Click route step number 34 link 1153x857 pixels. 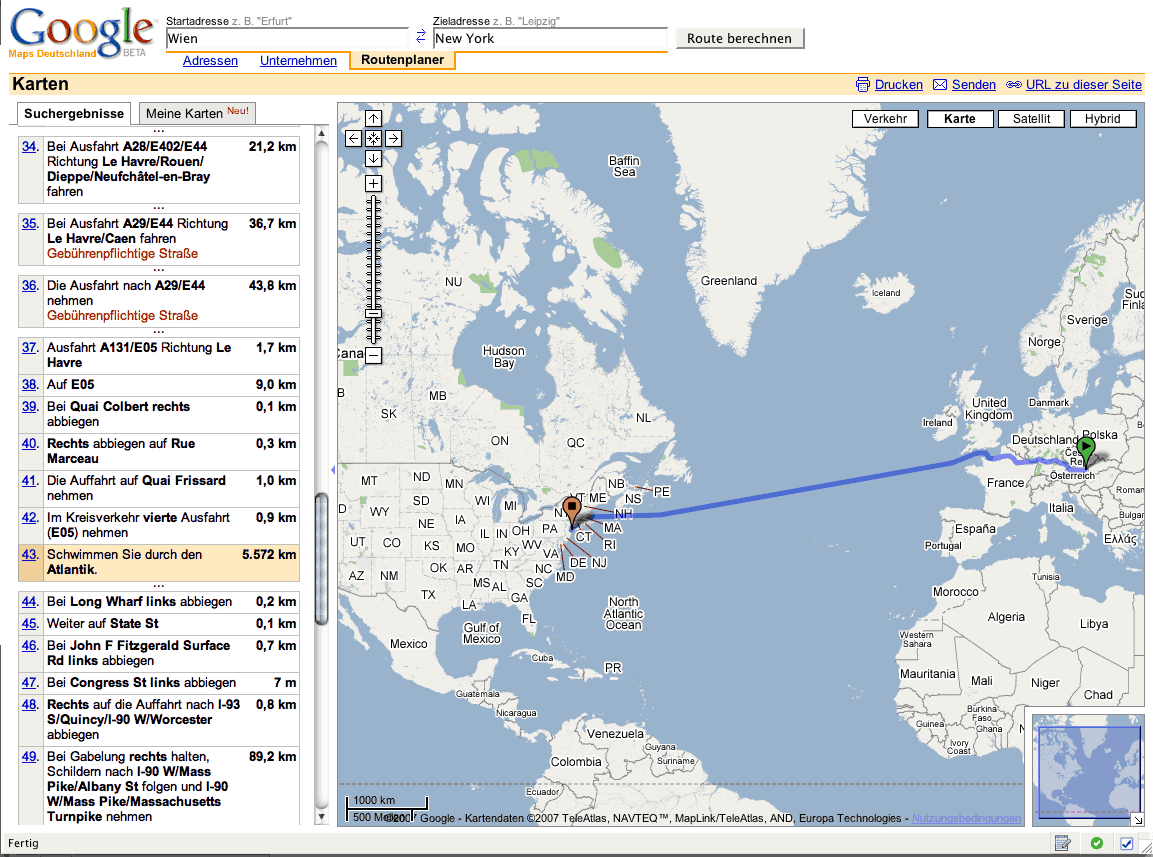coord(29,146)
